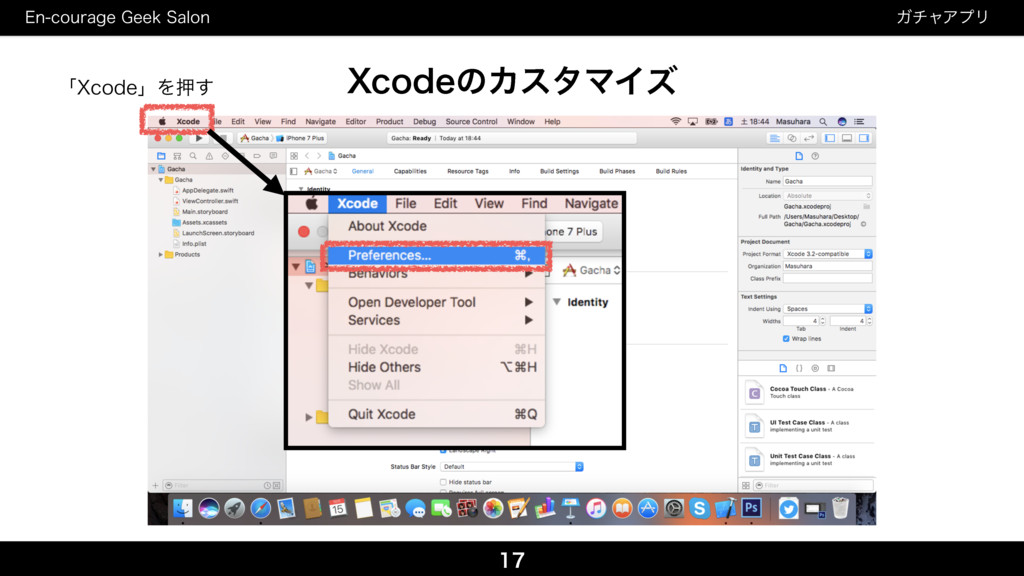The height and width of the screenshot is (576, 1024).
Task: Choose device from iPhone 7 Plus scheme selector
Action: [301, 138]
